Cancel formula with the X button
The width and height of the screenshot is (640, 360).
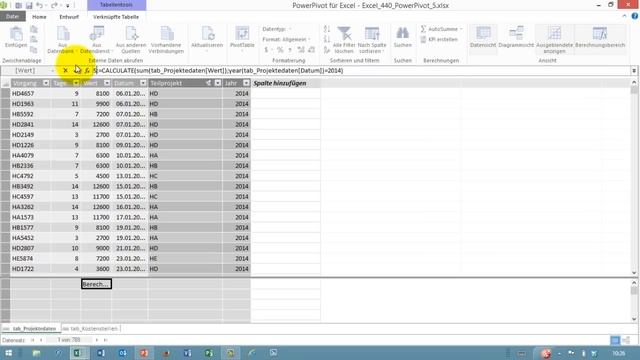[x=65, y=71]
